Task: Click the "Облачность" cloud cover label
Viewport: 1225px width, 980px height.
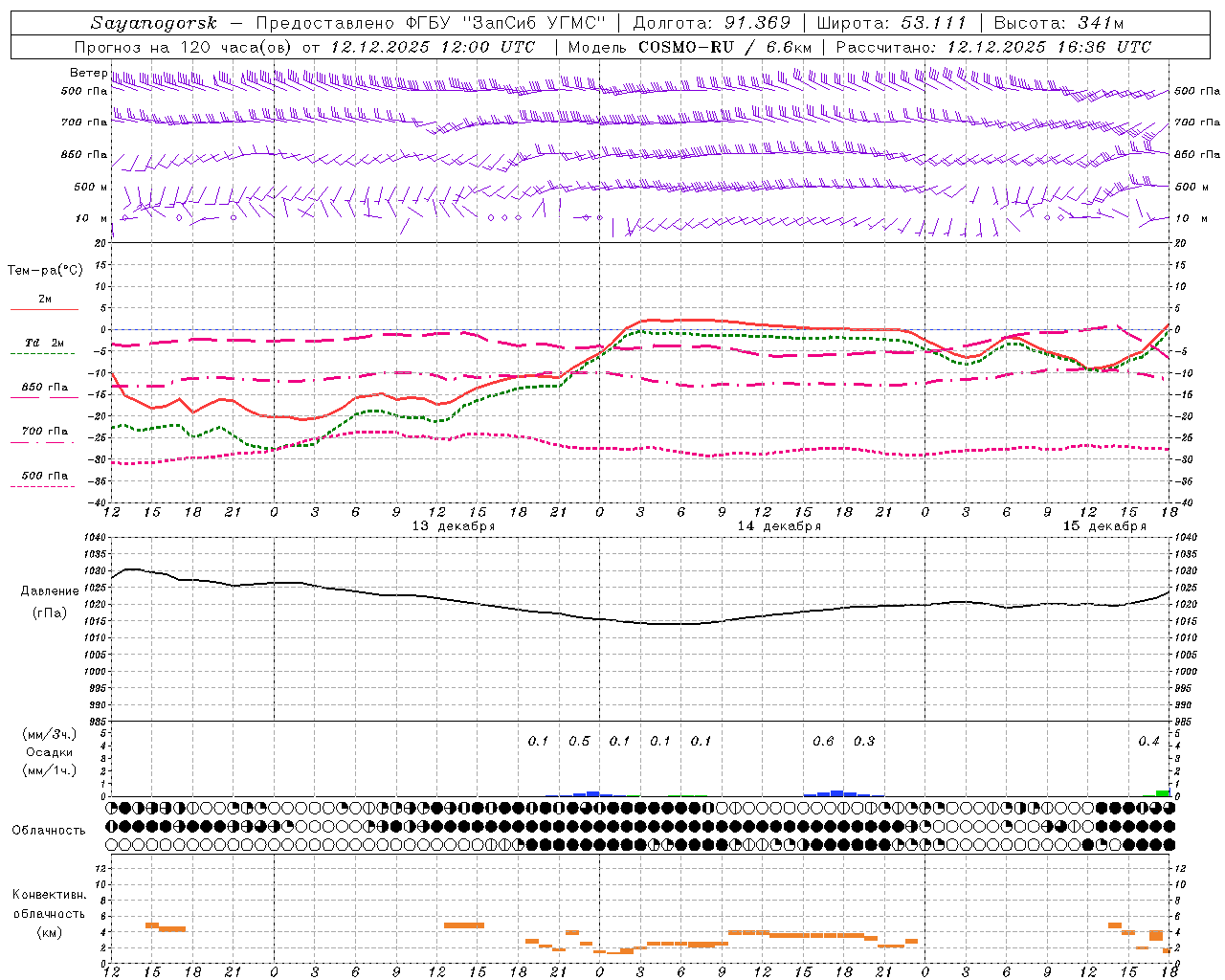Action: pyautogui.click(x=49, y=831)
